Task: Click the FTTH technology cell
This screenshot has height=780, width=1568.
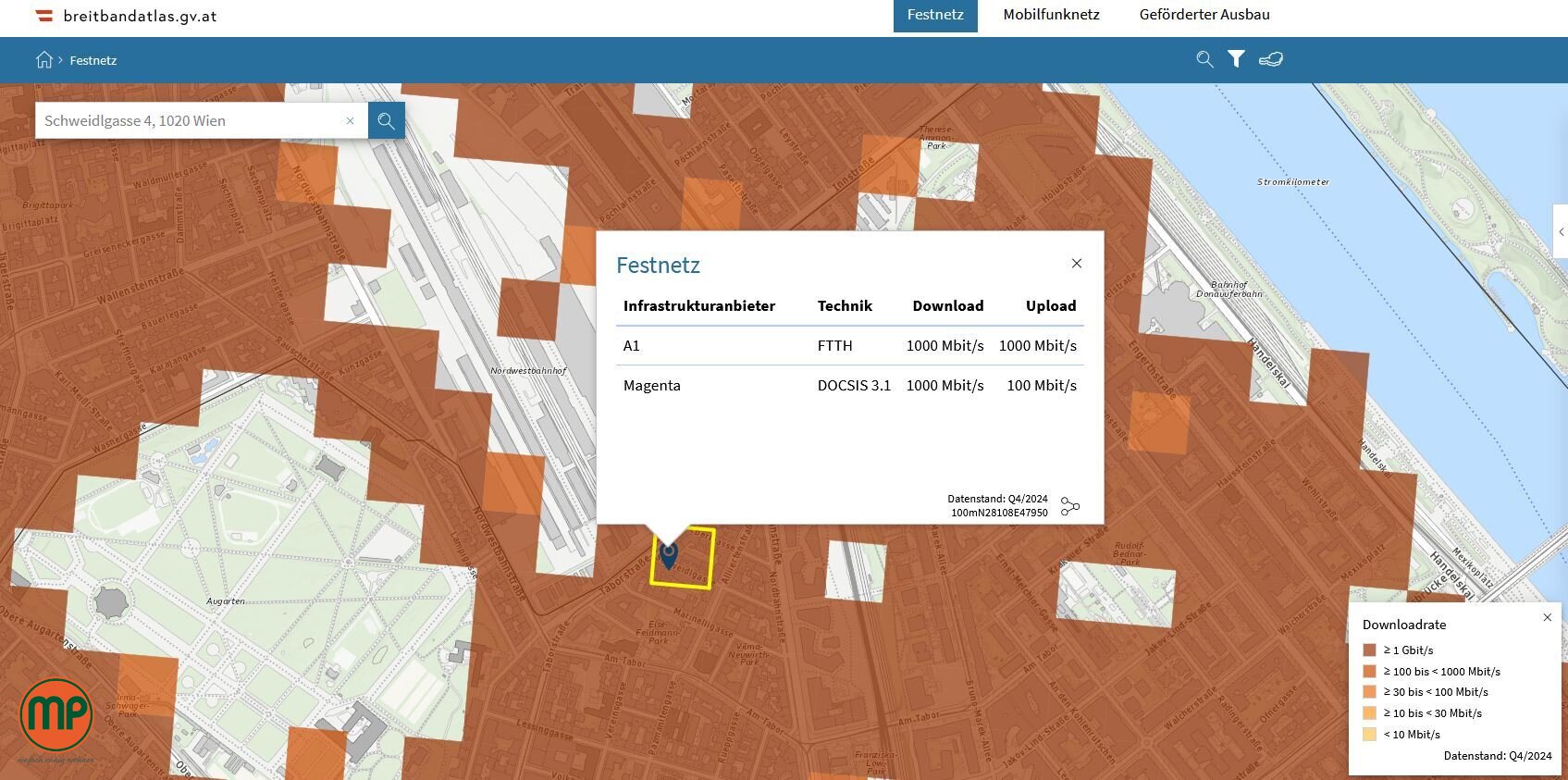Action: [835, 346]
